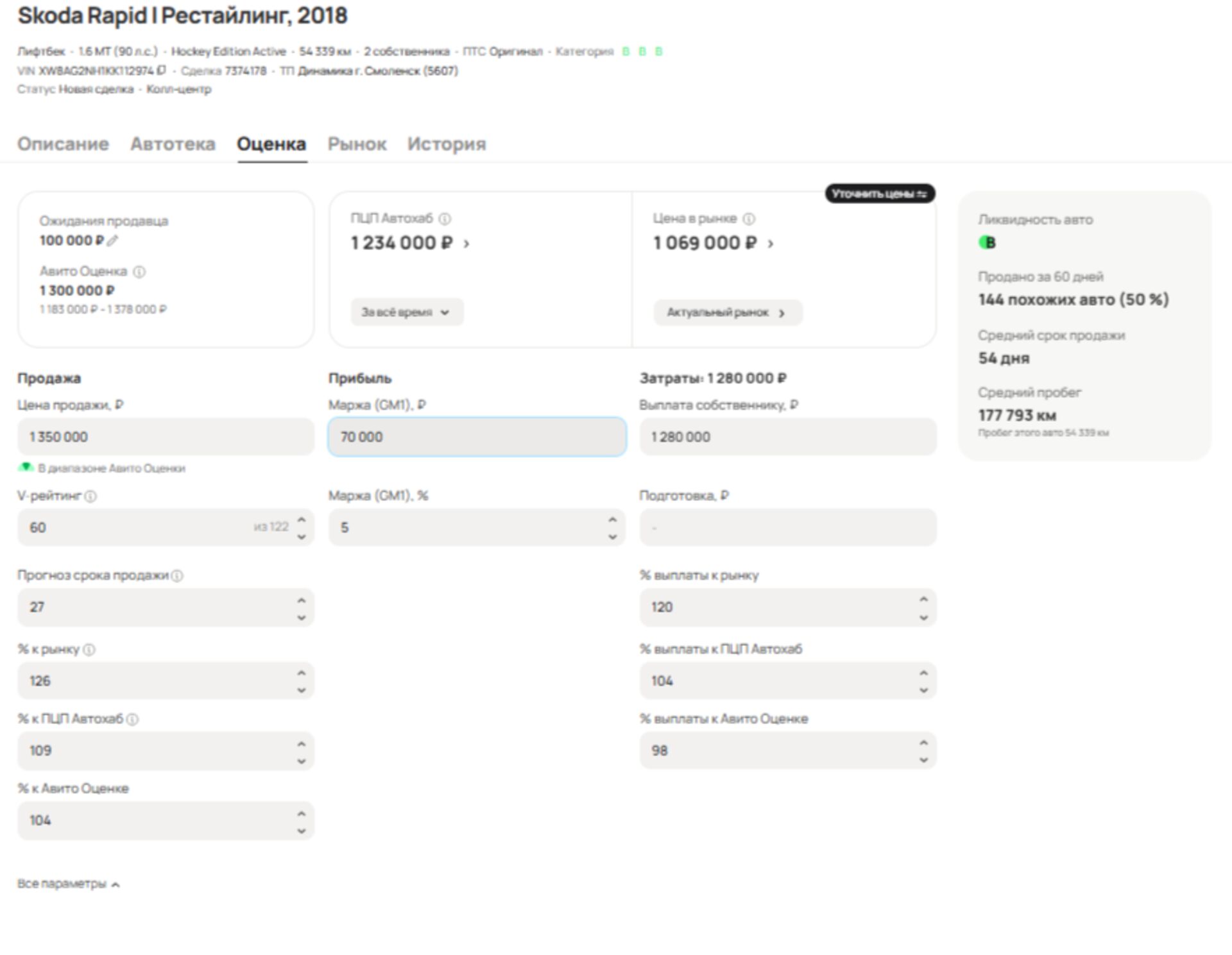Image resolution: width=1232 pixels, height=955 pixels.
Task: Open Авито Оценка info icon
Action: pos(139,272)
